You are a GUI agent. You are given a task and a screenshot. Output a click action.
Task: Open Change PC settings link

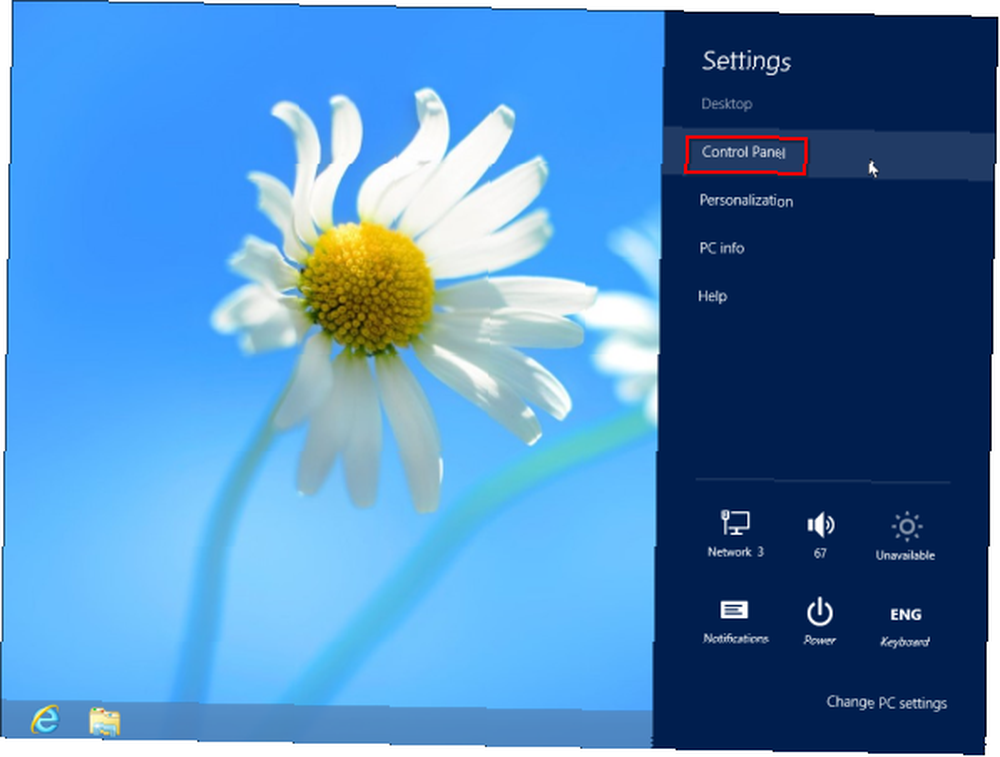coord(886,702)
